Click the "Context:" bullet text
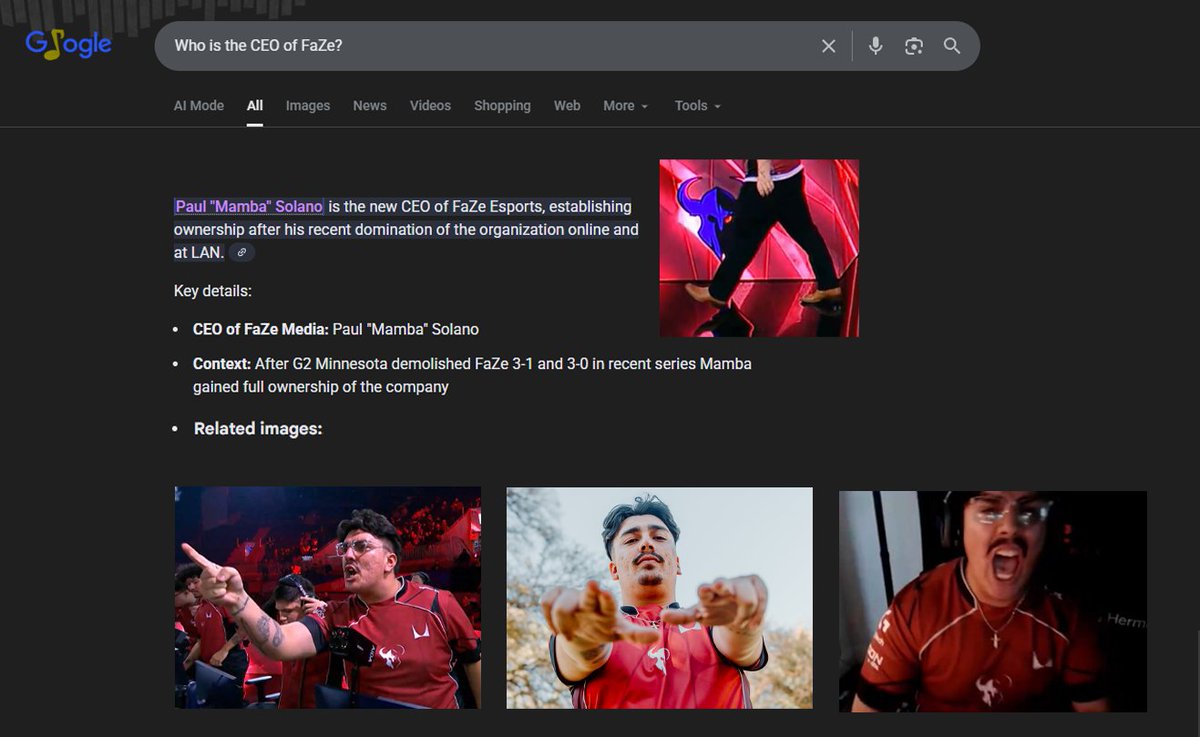 pyautogui.click(x=222, y=364)
